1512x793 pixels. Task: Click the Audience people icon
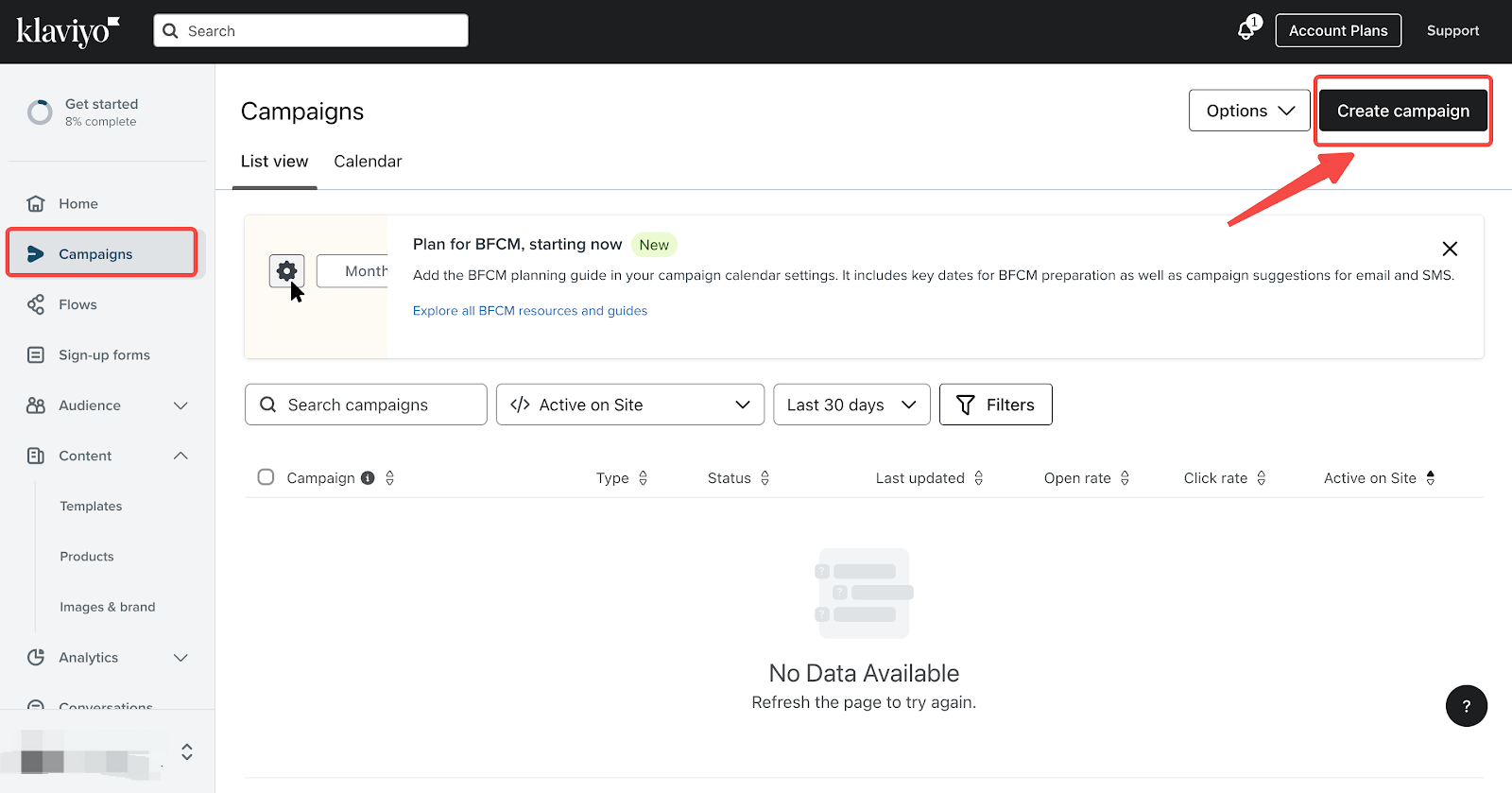(36, 405)
